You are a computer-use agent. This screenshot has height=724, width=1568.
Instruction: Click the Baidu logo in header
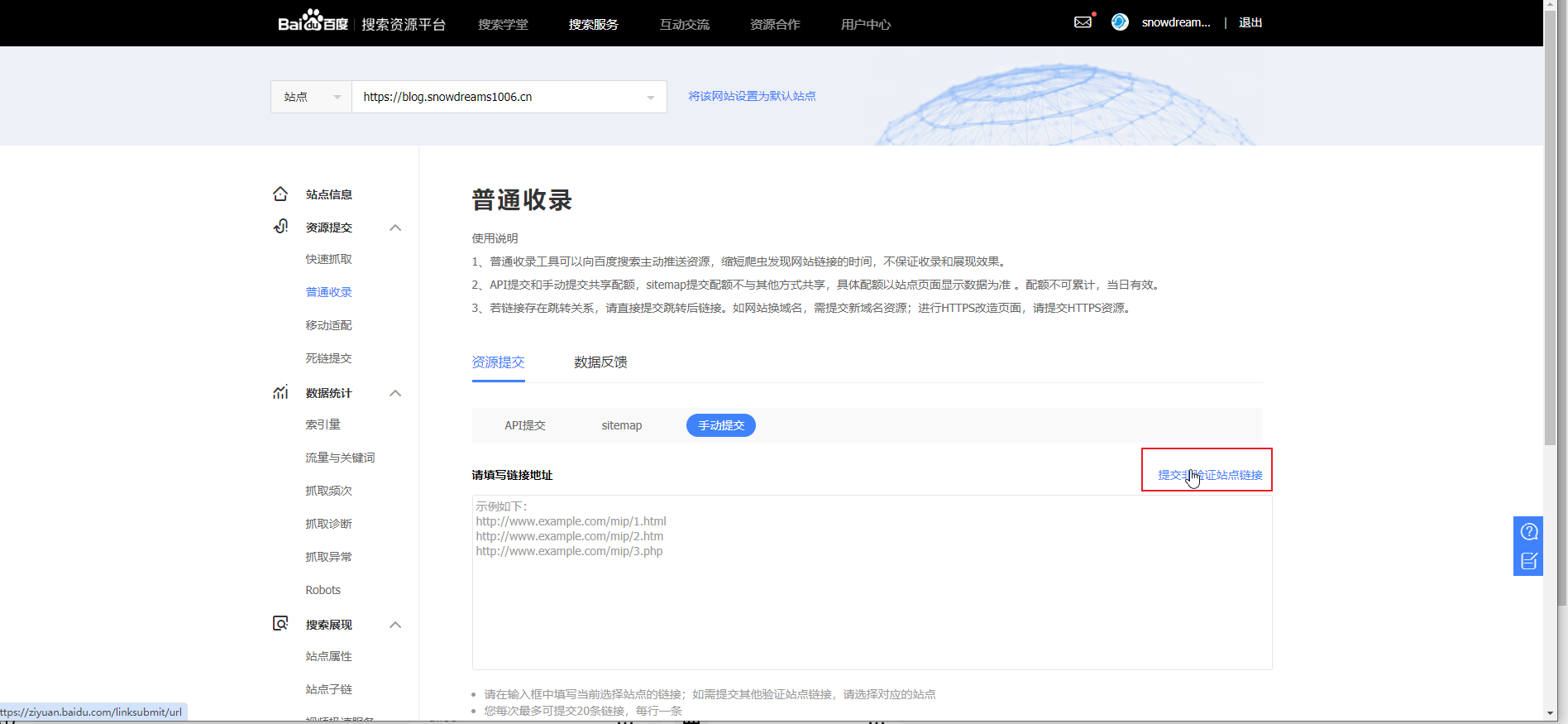point(313,22)
